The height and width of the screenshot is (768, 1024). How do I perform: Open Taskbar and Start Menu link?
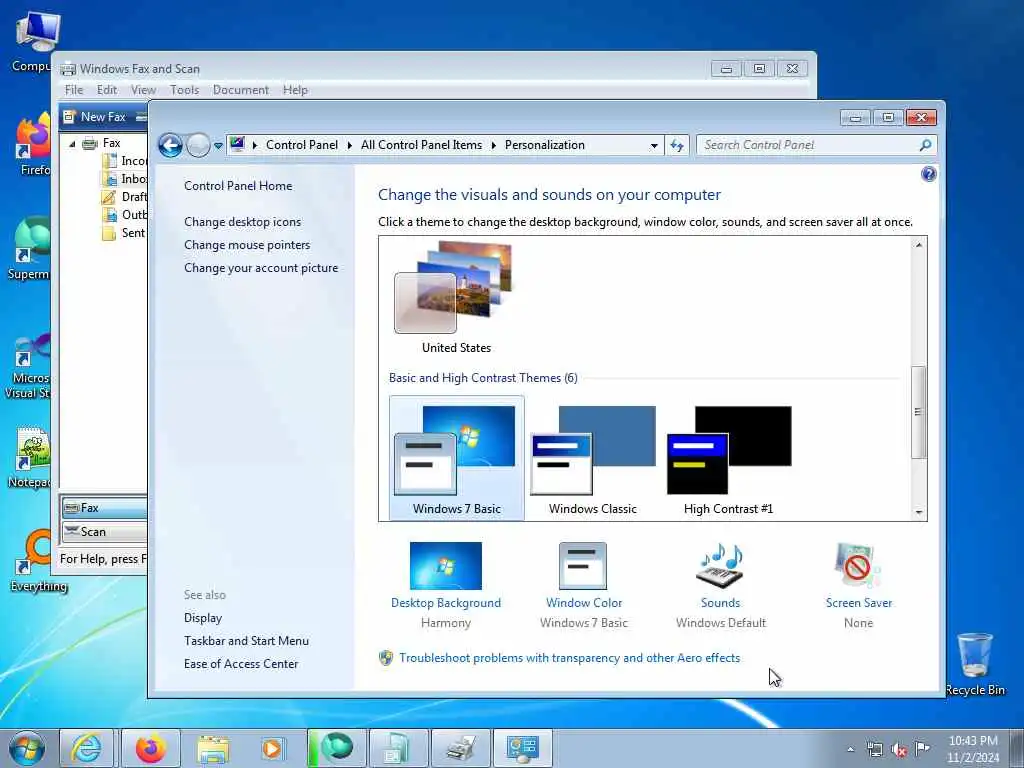[246, 641]
